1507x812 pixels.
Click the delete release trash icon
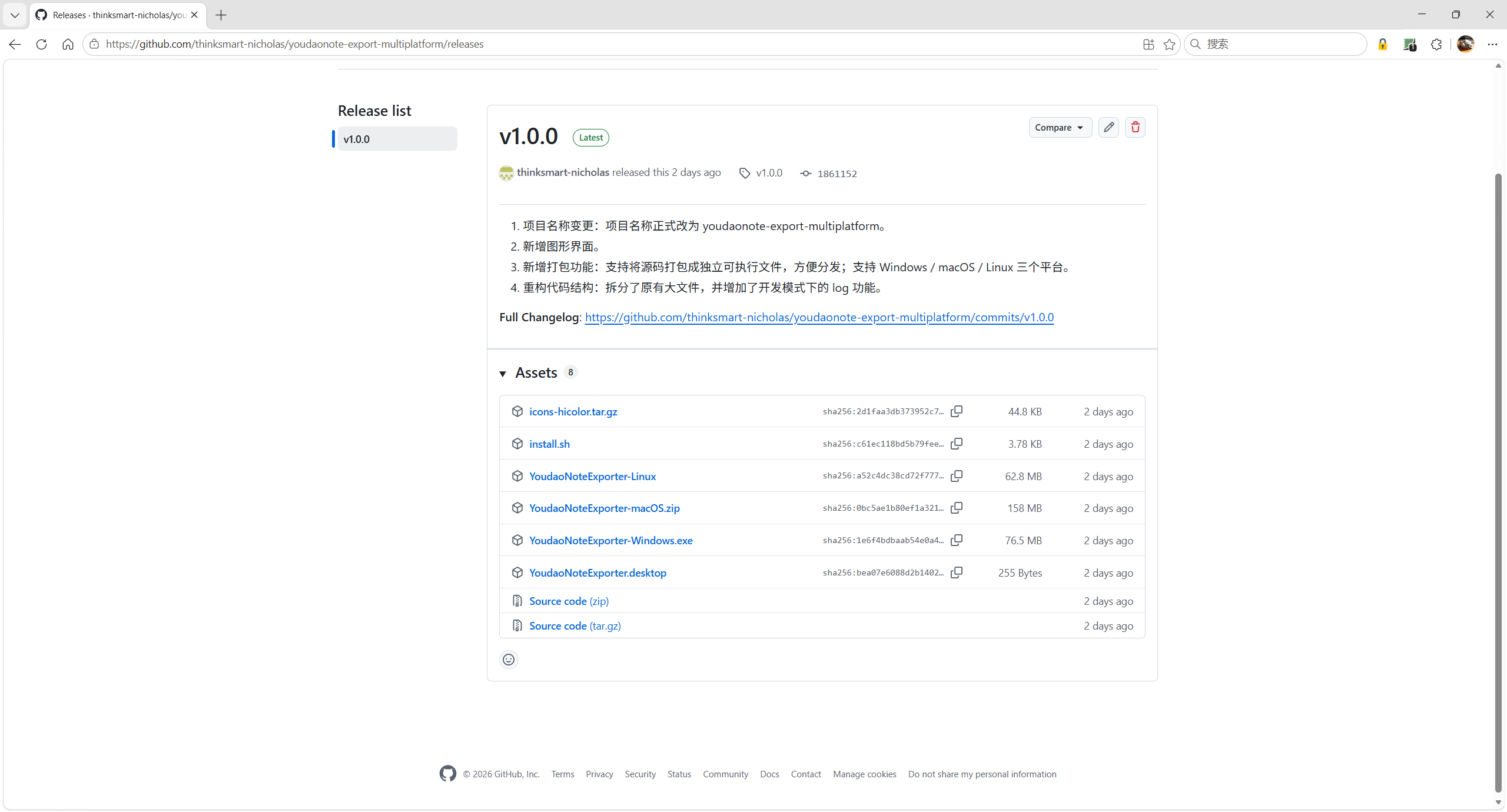point(1135,127)
